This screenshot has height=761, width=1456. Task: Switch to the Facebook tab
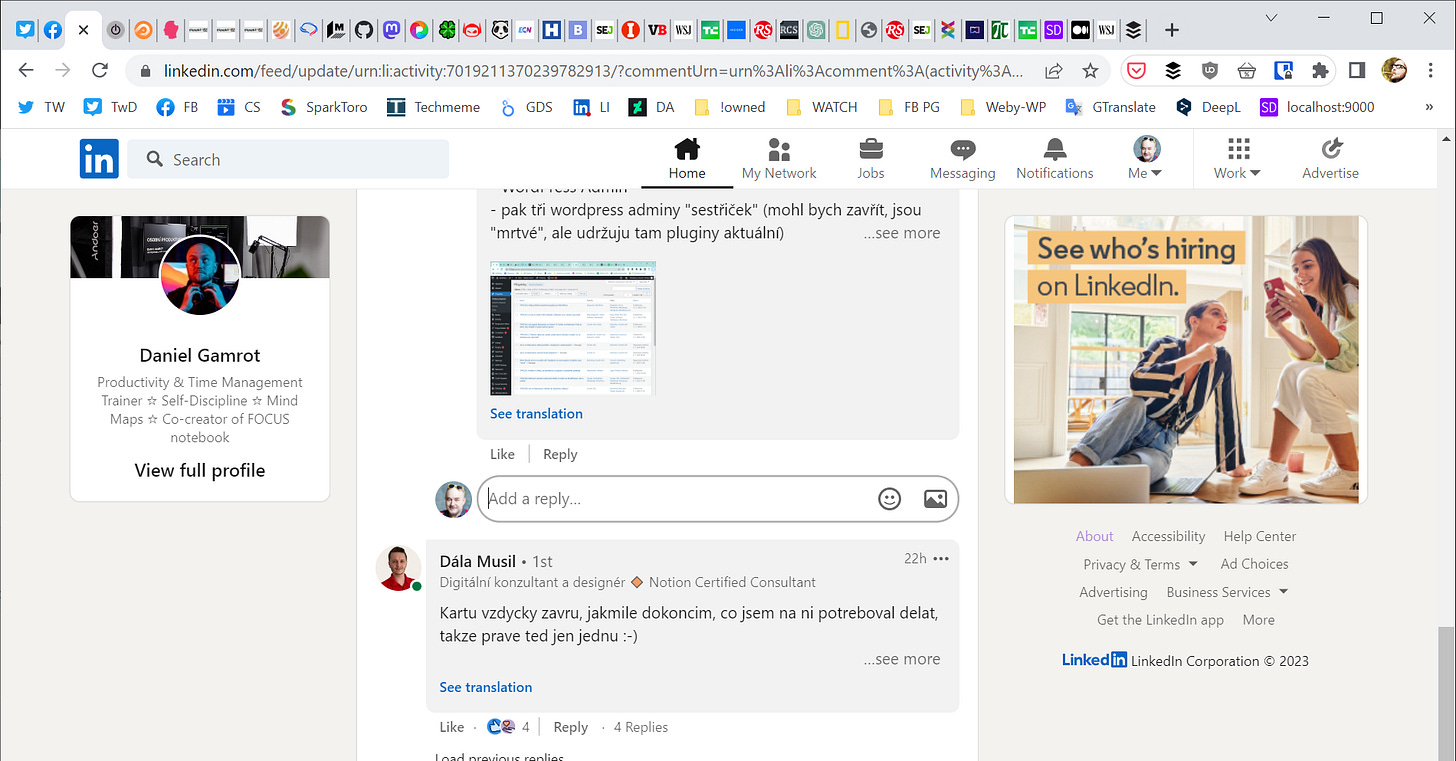click(x=52, y=30)
